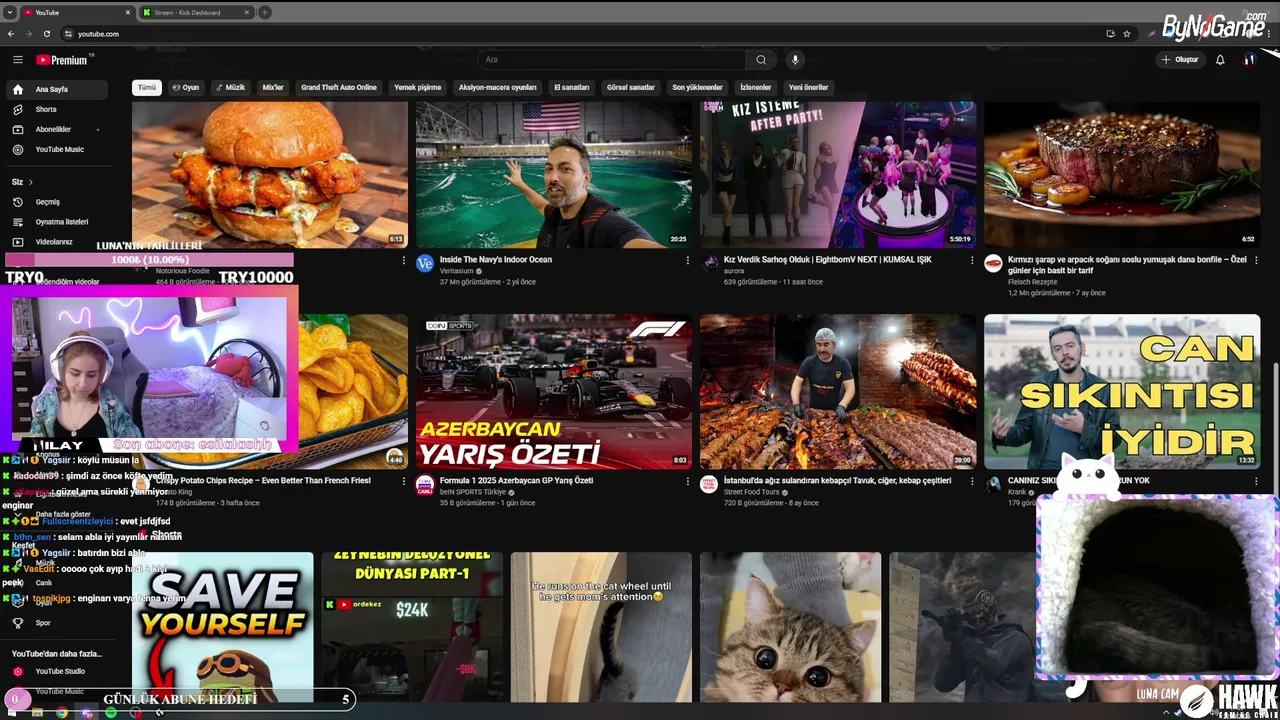Play the fried chicken burger thumbnail
This screenshot has height=720, width=1280.
(270, 173)
